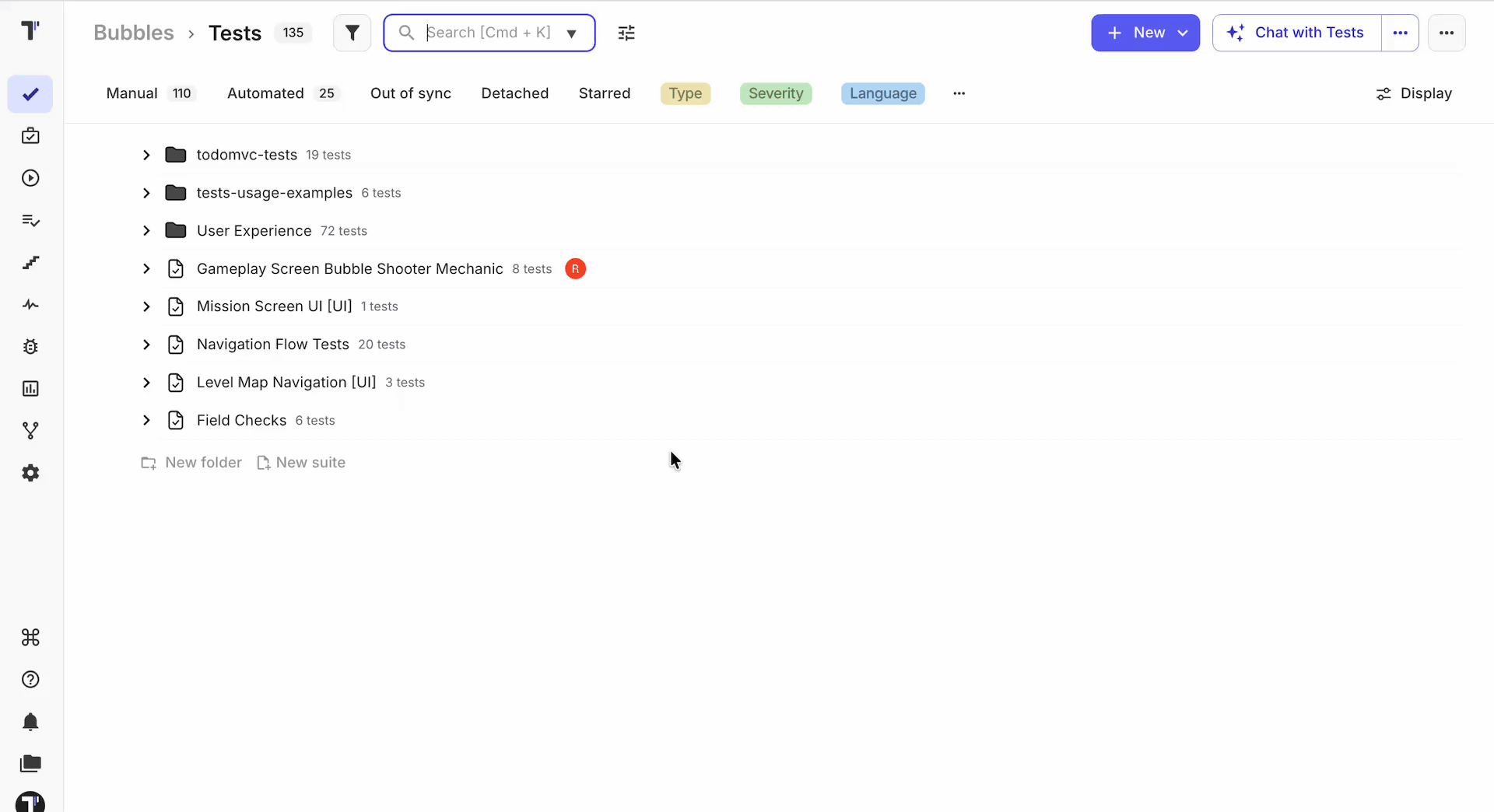Click the user avatar in the sidebar
1494x812 pixels.
(30, 802)
